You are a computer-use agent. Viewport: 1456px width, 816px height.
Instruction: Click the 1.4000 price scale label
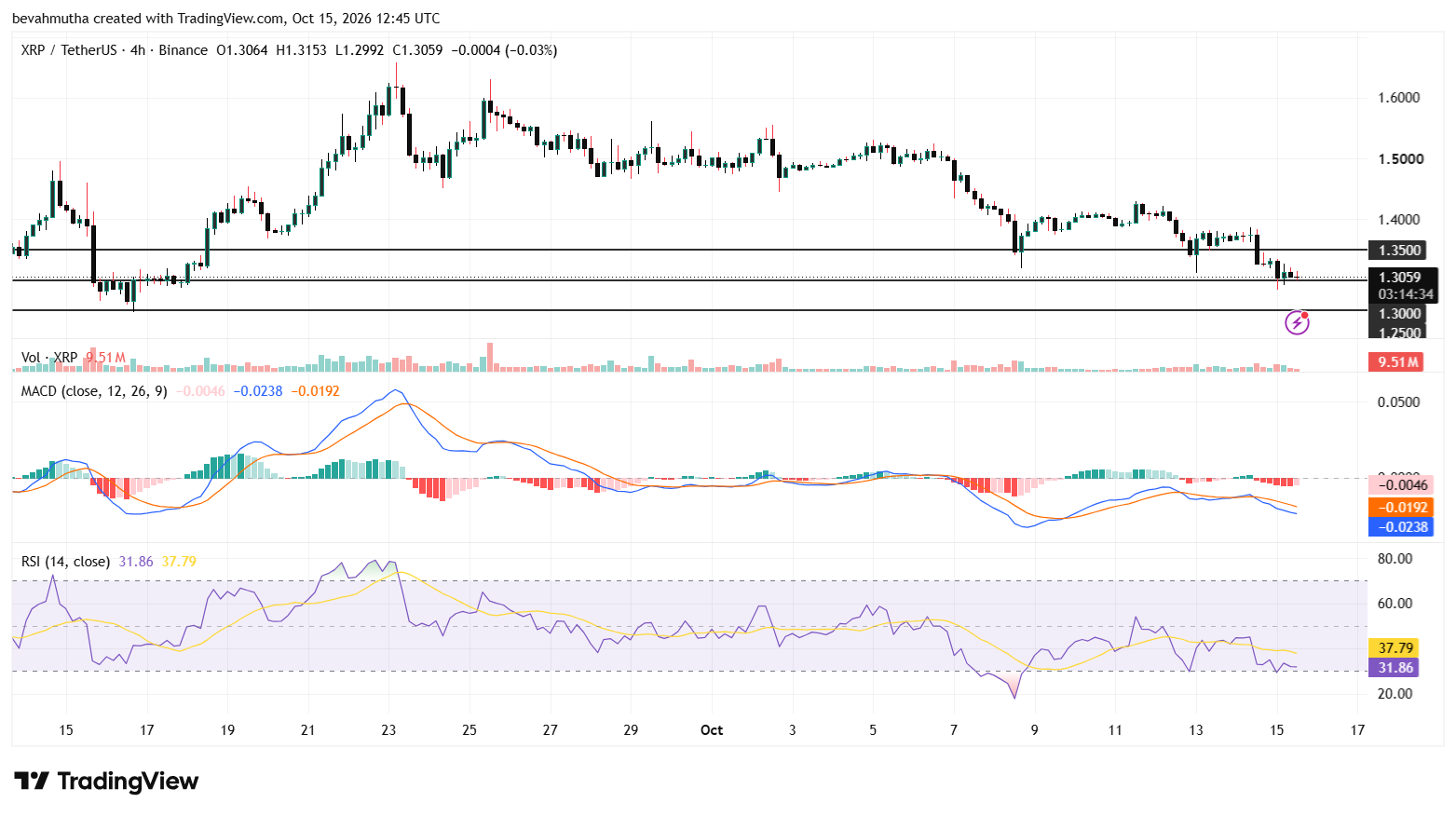(x=1399, y=220)
